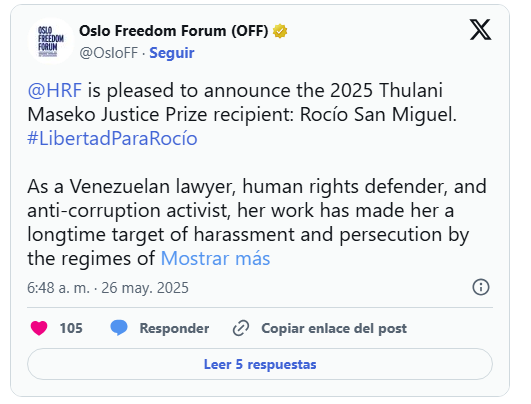Open the Oslo Freedom Forum (OFF) account name
531x404 pixels.
pos(174,31)
